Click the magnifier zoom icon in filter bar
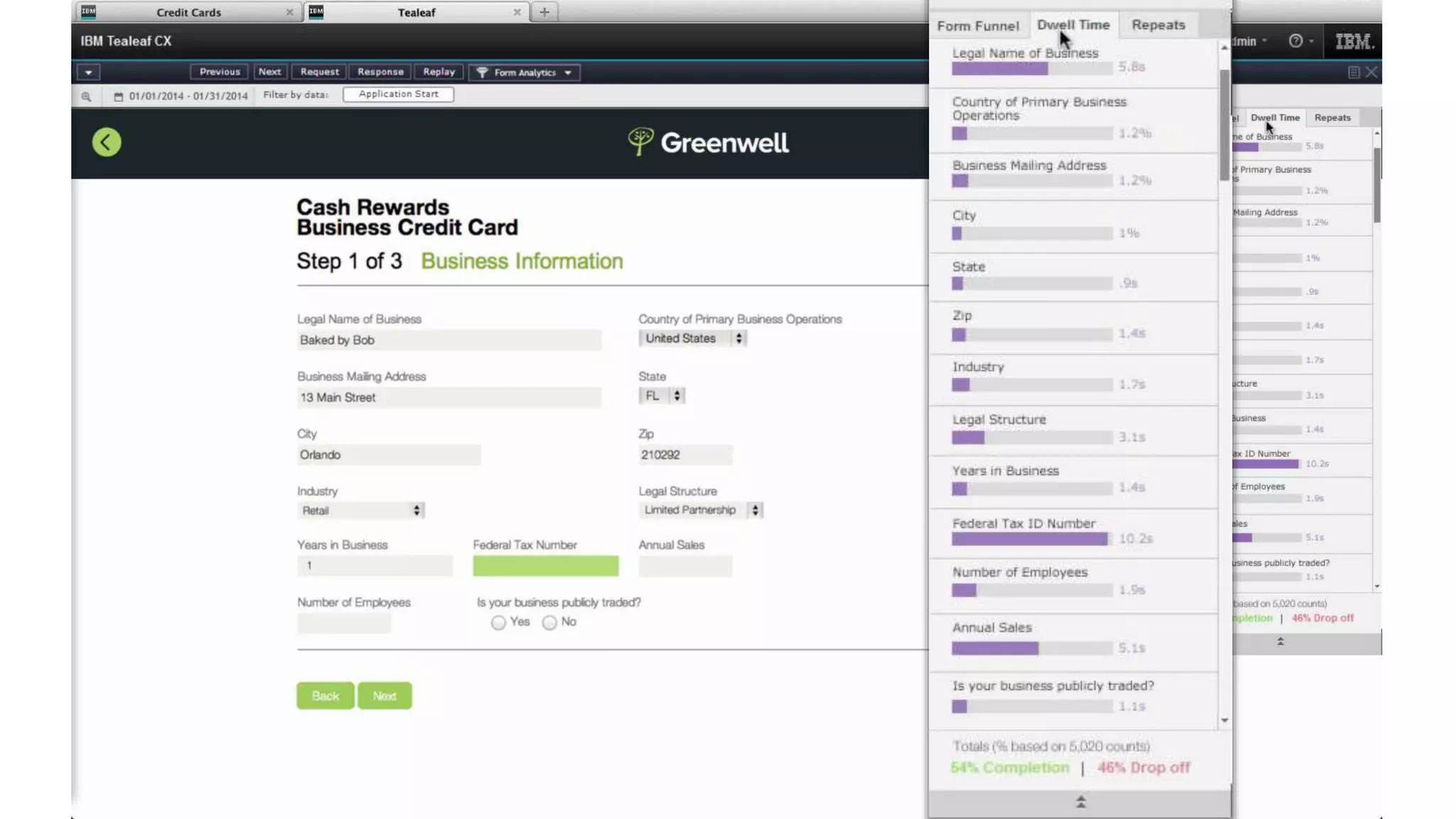 pyautogui.click(x=86, y=97)
